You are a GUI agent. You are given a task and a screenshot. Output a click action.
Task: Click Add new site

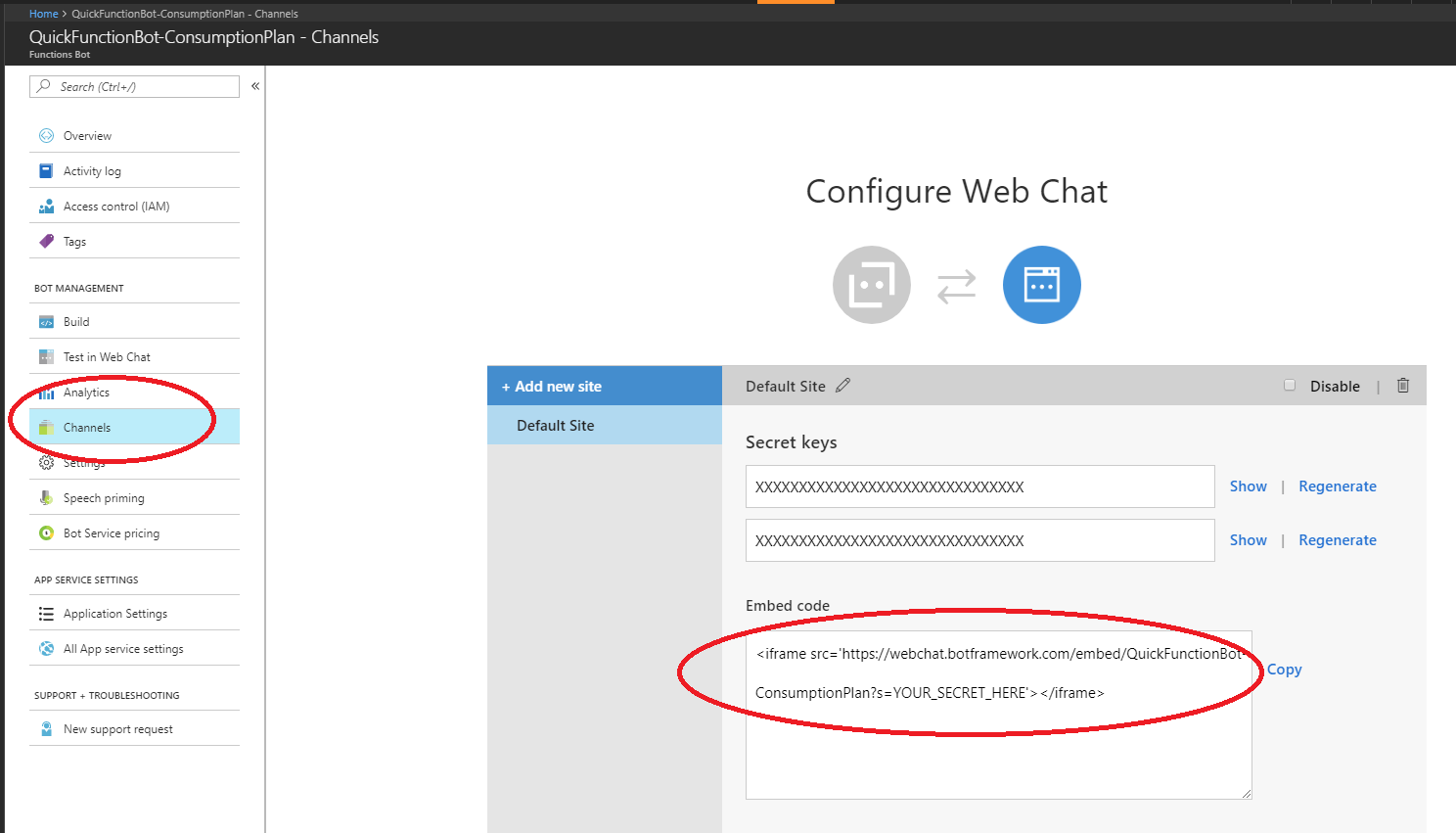pyautogui.click(x=549, y=386)
